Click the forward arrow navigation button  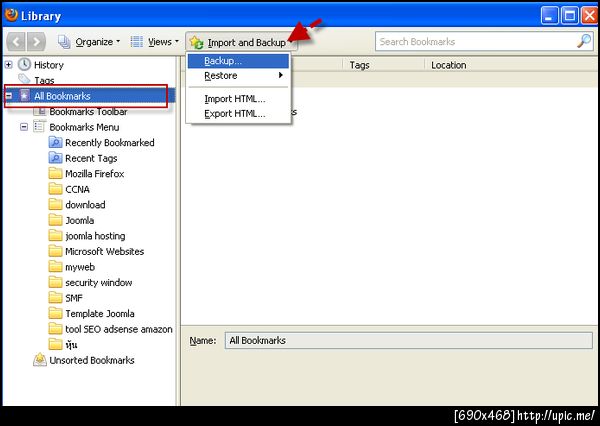tap(36, 42)
